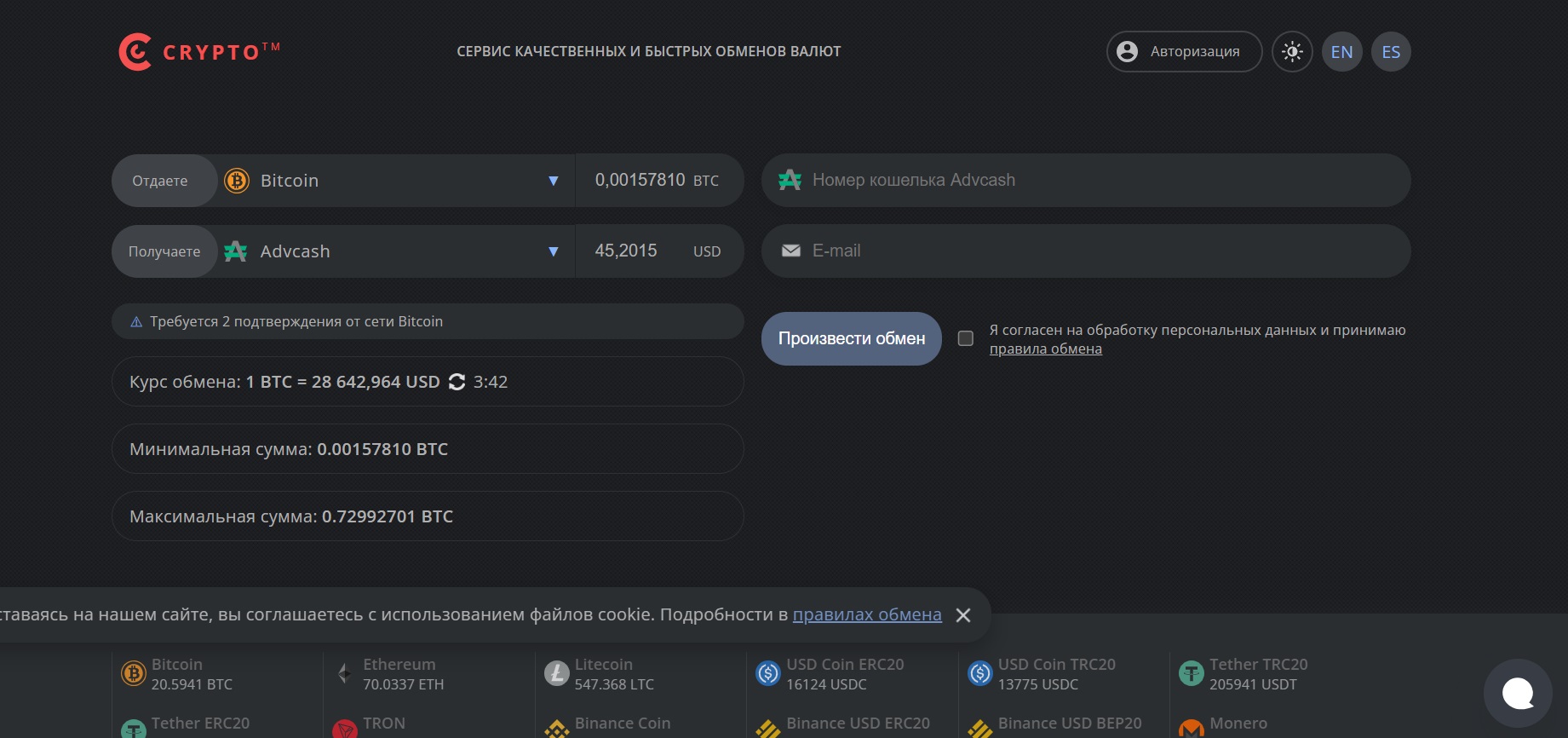Image resolution: width=1568 pixels, height=738 pixels.
Task: Click the Advcash icon in Получаете row
Action: [236, 251]
